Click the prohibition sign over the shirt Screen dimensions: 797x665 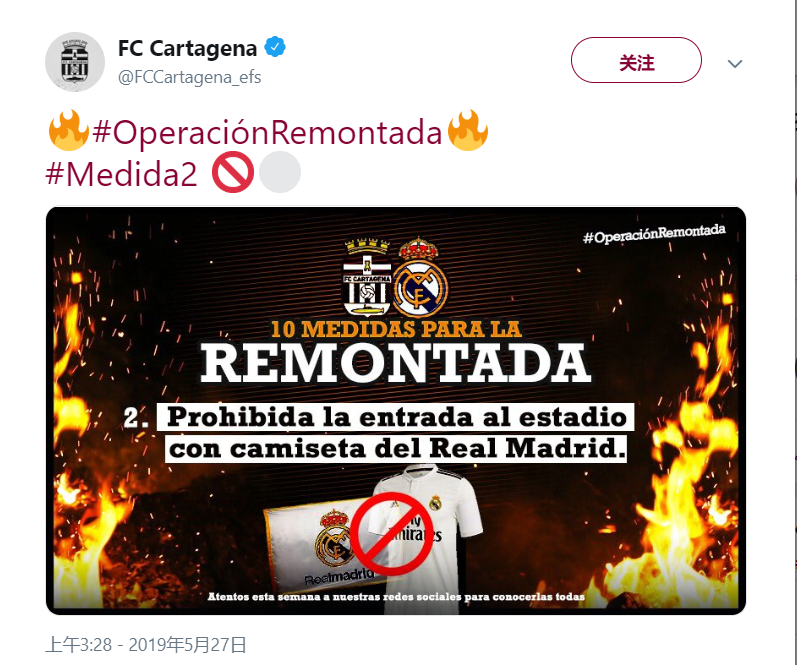coord(391,533)
